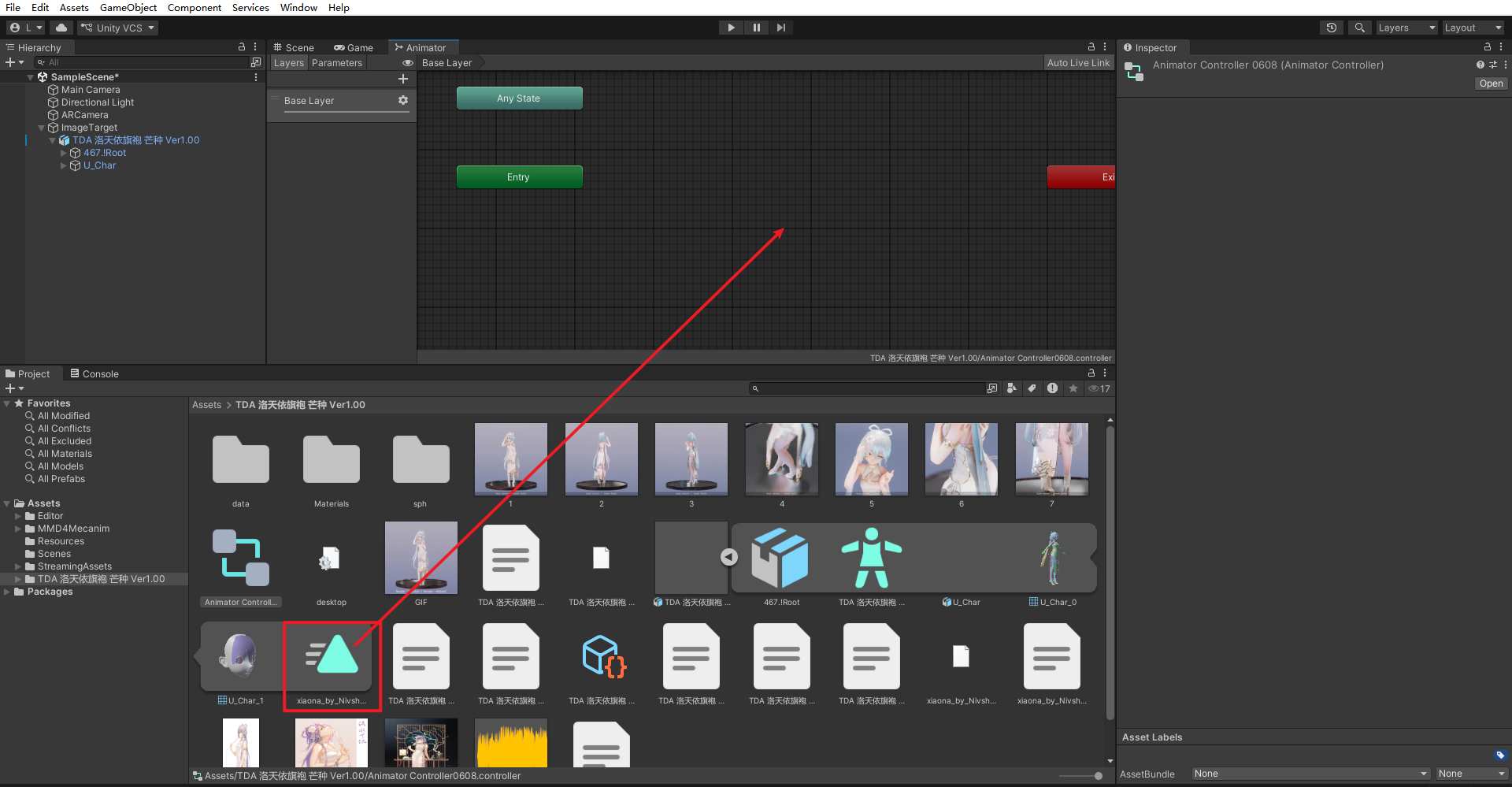
Task: Open the Project search window popout icon
Action: pyautogui.click(x=992, y=388)
